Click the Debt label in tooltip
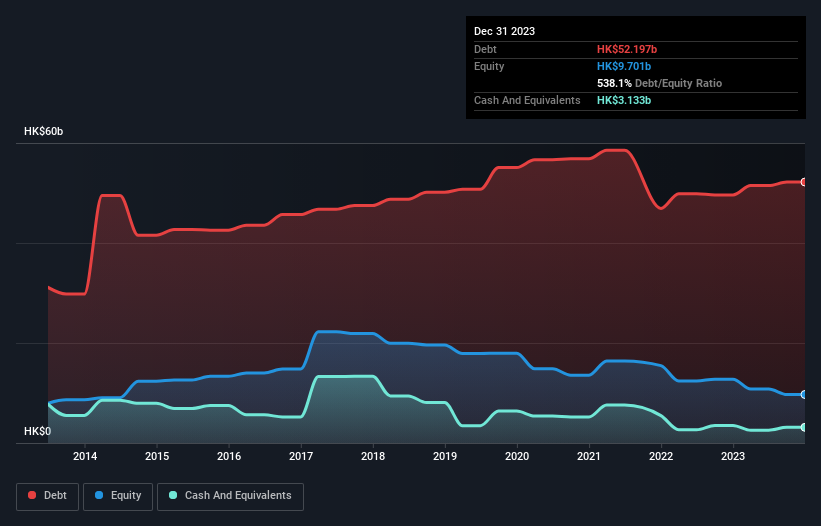The image size is (821, 526). [485, 49]
